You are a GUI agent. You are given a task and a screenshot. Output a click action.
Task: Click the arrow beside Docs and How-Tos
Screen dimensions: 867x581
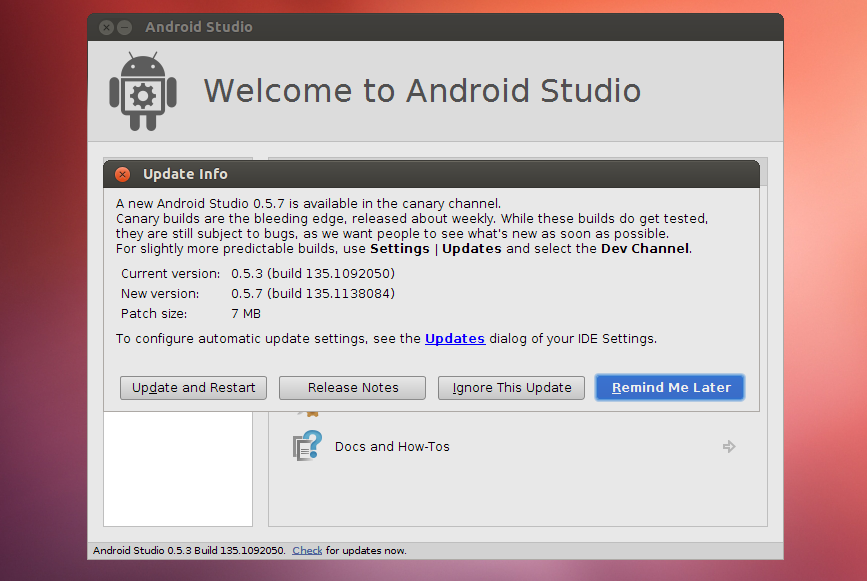(x=729, y=446)
